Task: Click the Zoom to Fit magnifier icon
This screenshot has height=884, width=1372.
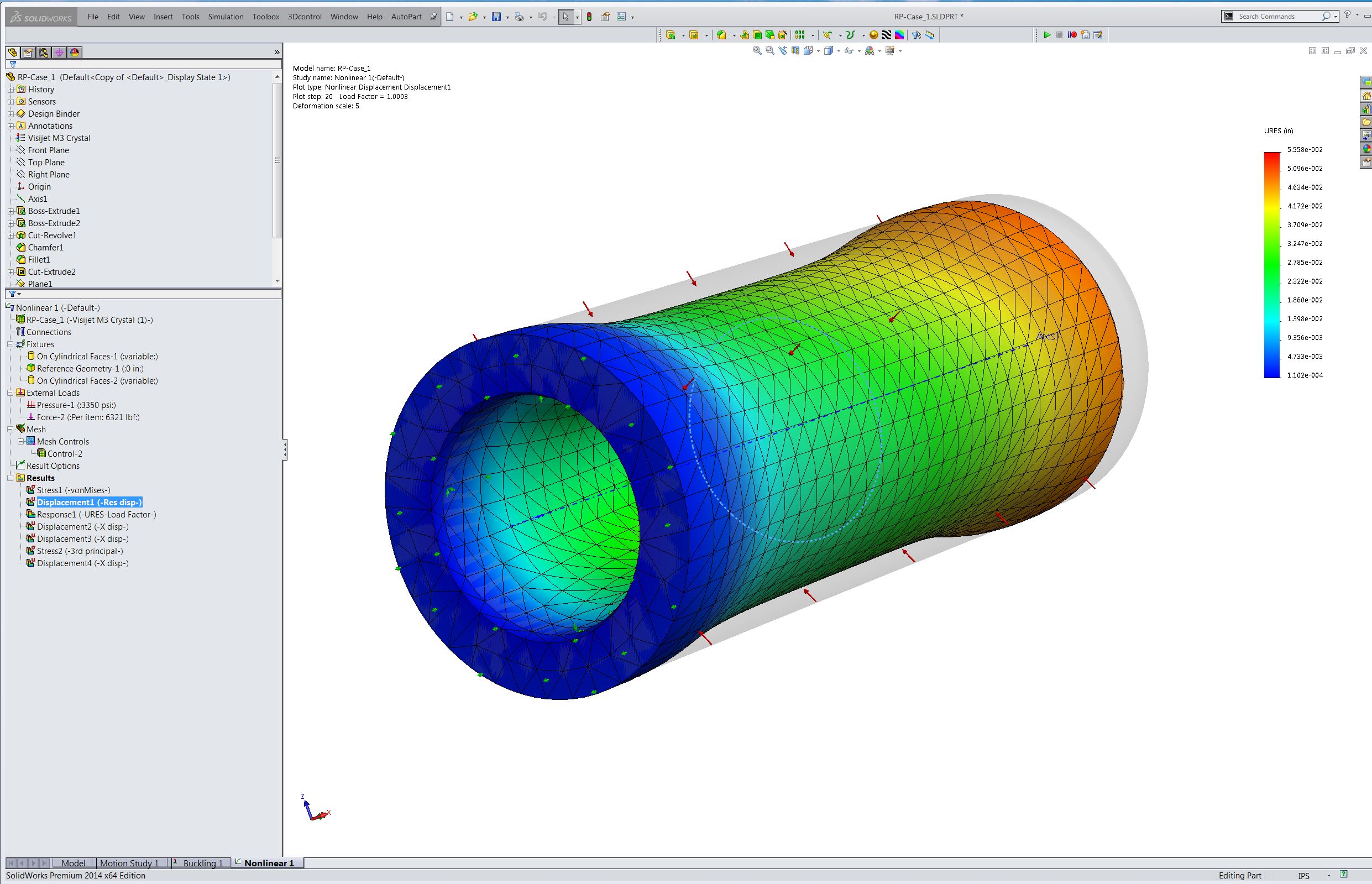Action: tap(757, 50)
